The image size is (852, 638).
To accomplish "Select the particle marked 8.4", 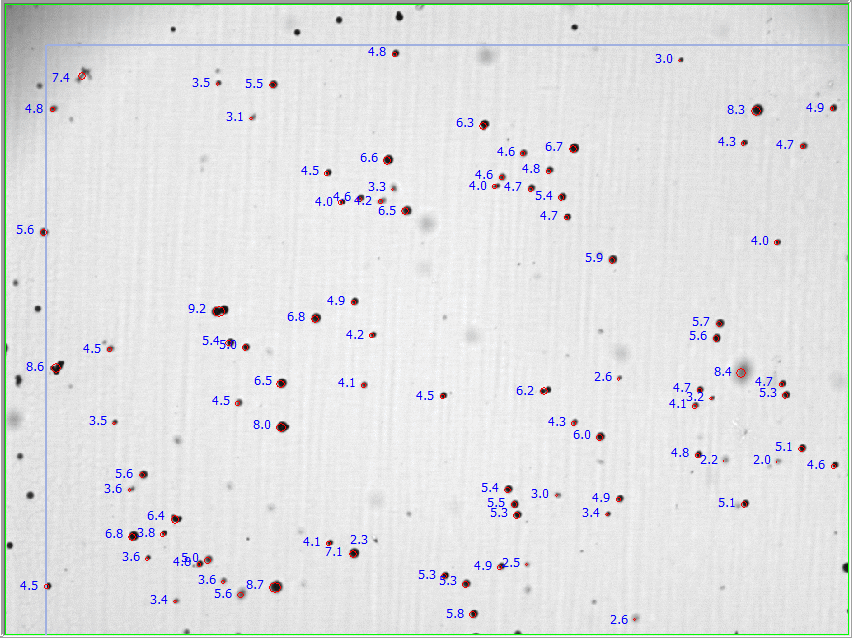I will coord(741,373).
